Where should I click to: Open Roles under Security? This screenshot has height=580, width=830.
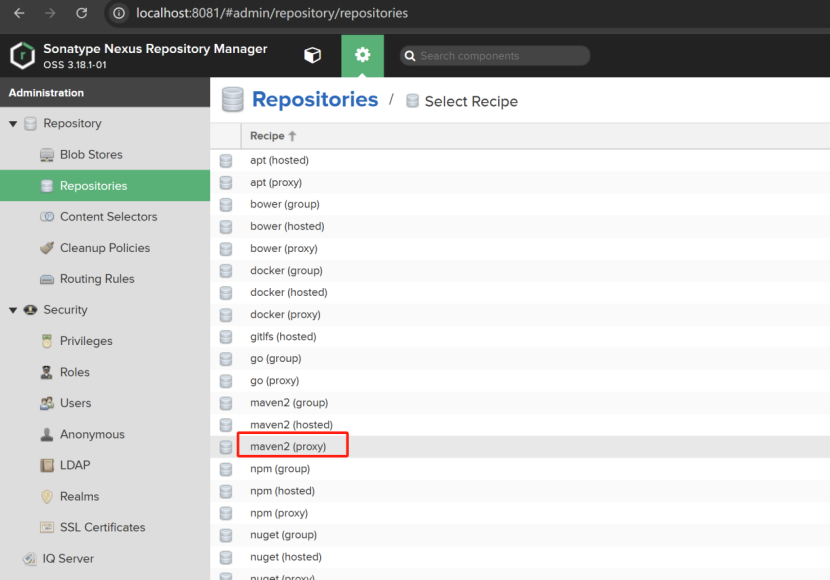(x=75, y=372)
